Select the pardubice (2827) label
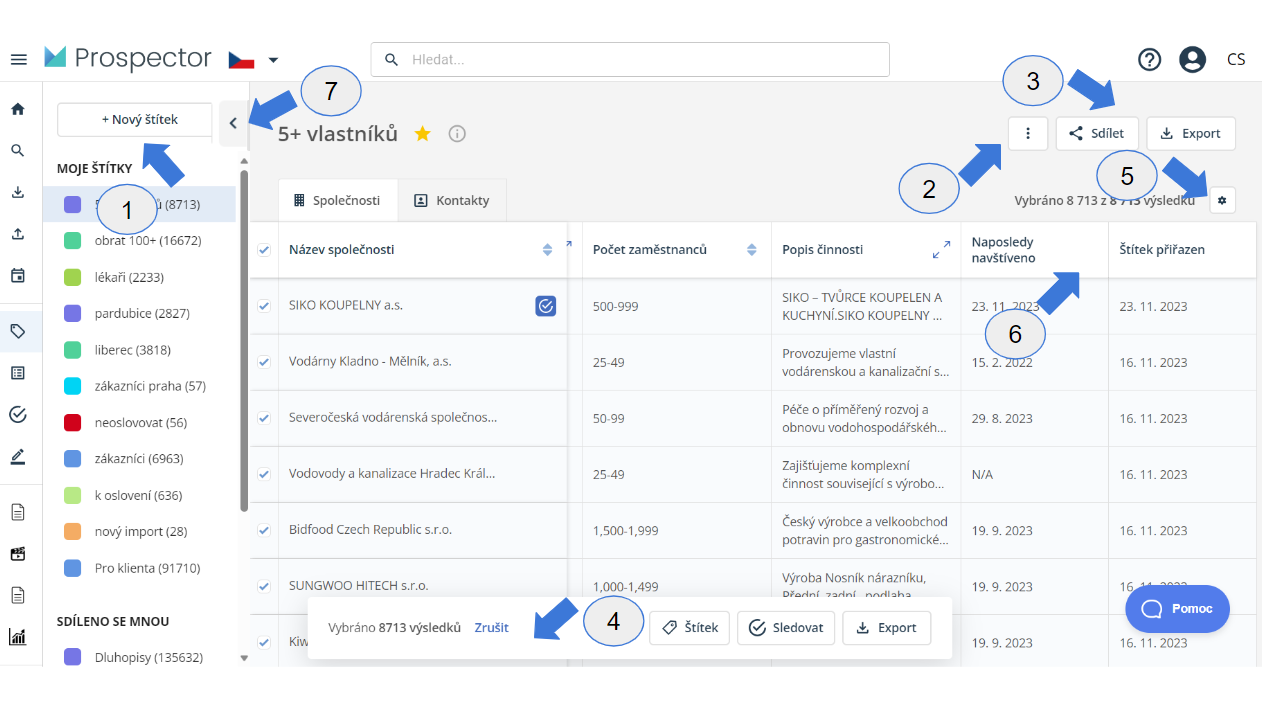The width and height of the screenshot is (1262, 702). pos(140,313)
